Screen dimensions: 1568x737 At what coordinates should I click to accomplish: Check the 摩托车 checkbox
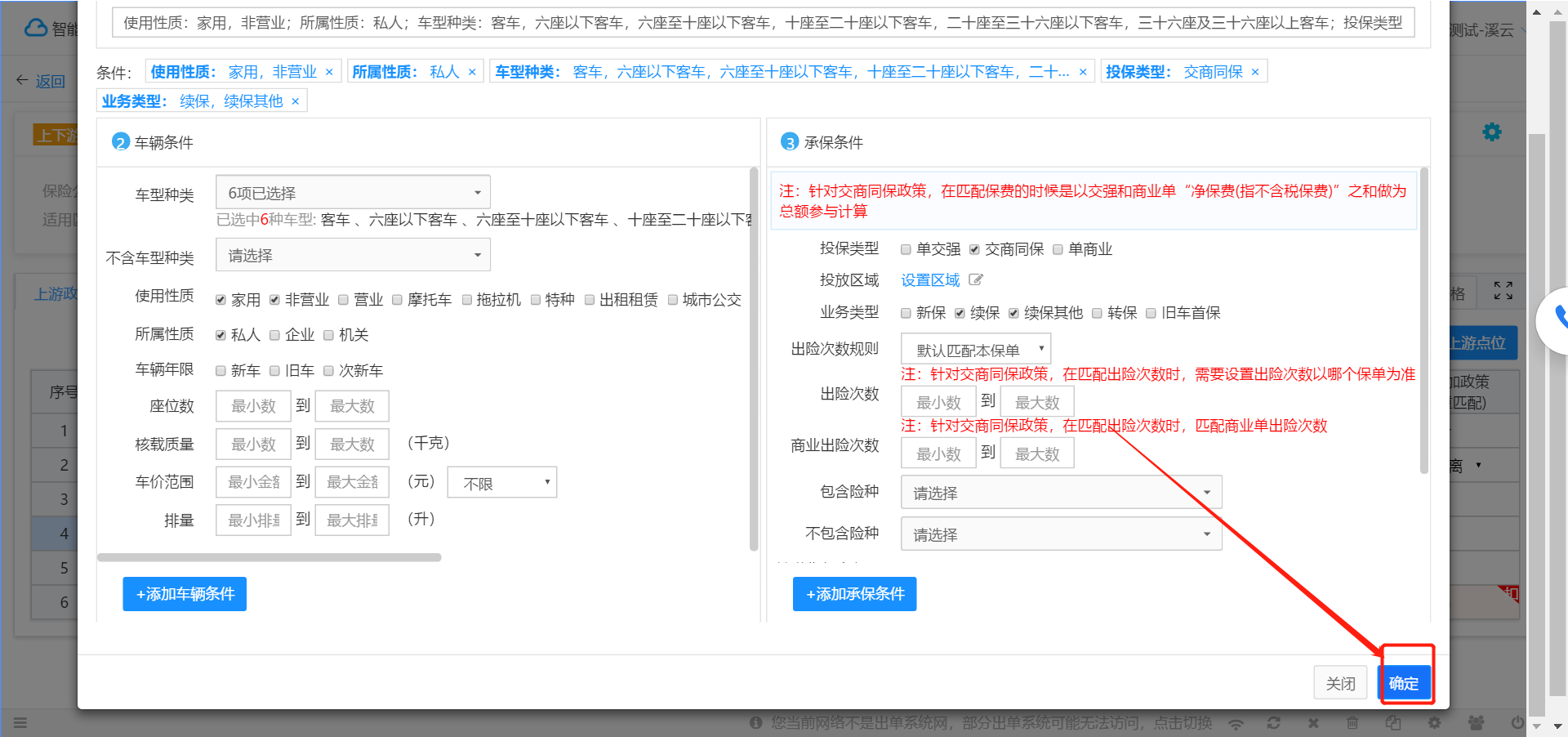[397, 300]
